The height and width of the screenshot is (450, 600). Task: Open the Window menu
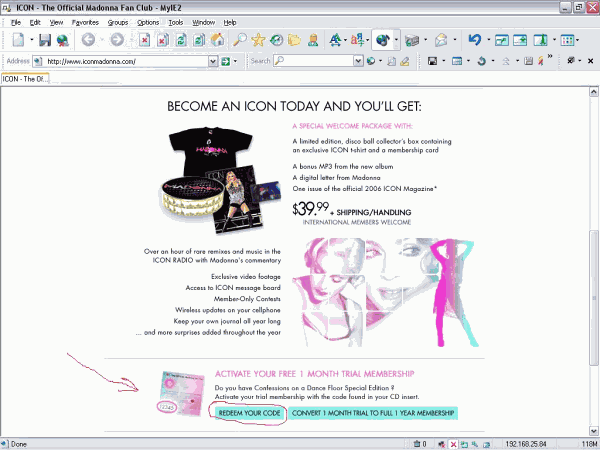tap(204, 23)
